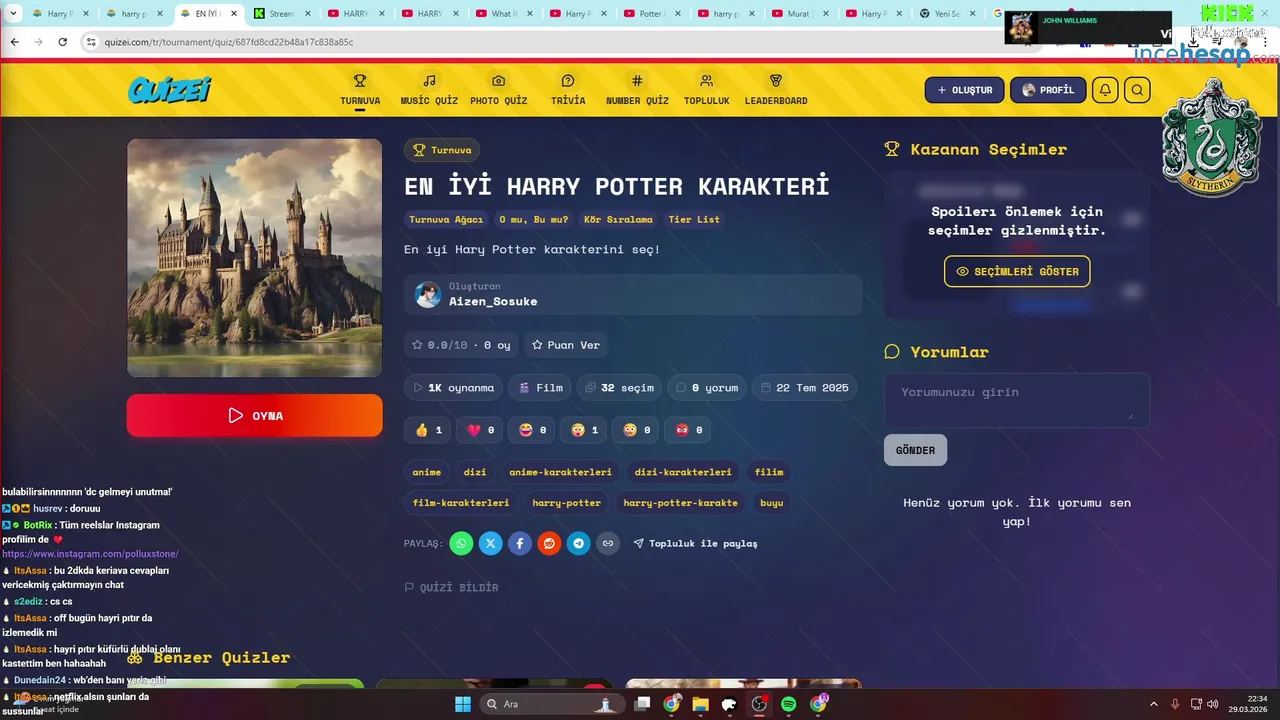Select the Kör Sıralama mode
The width and height of the screenshot is (1280, 720).
(618, 219)
